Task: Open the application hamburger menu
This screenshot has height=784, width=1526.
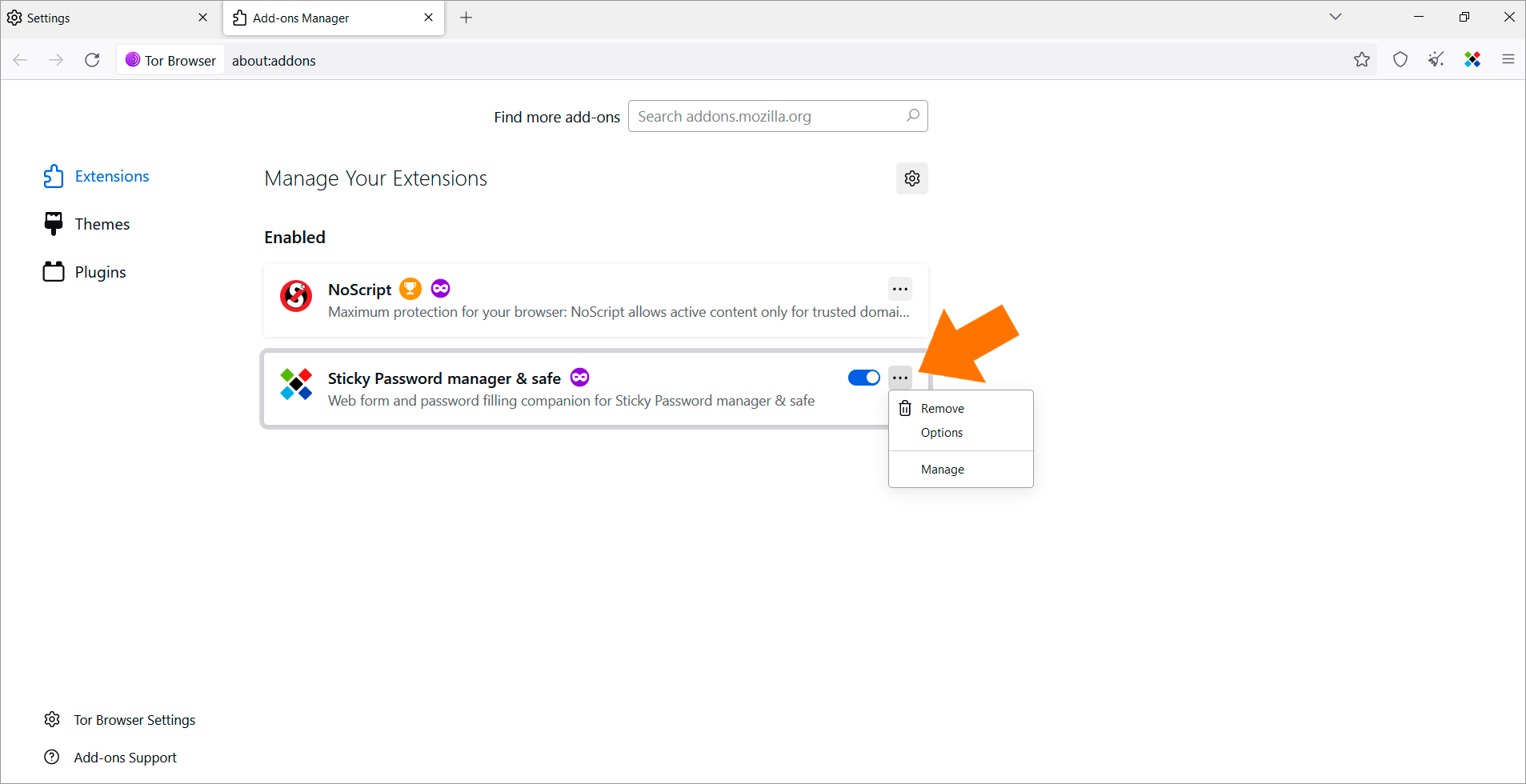Action: pyautogui.click(x=1508, y=59)
